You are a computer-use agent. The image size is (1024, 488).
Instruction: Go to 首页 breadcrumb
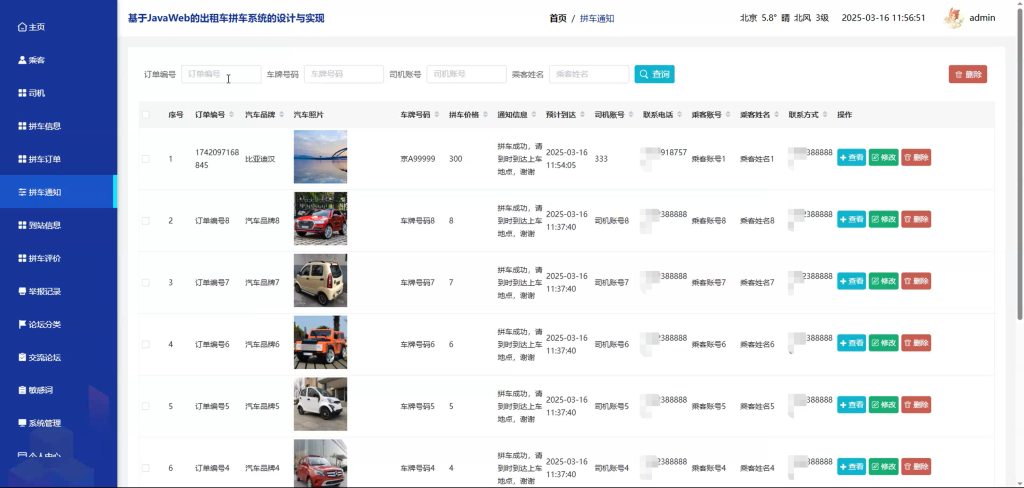pos(558,18)
